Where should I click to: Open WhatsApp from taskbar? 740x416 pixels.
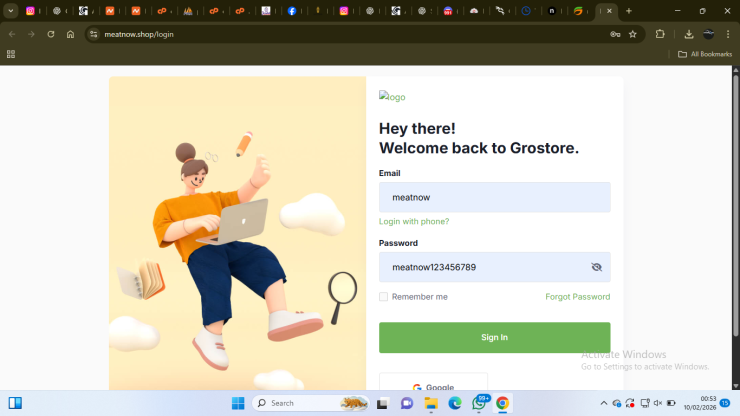click(479, 403)
